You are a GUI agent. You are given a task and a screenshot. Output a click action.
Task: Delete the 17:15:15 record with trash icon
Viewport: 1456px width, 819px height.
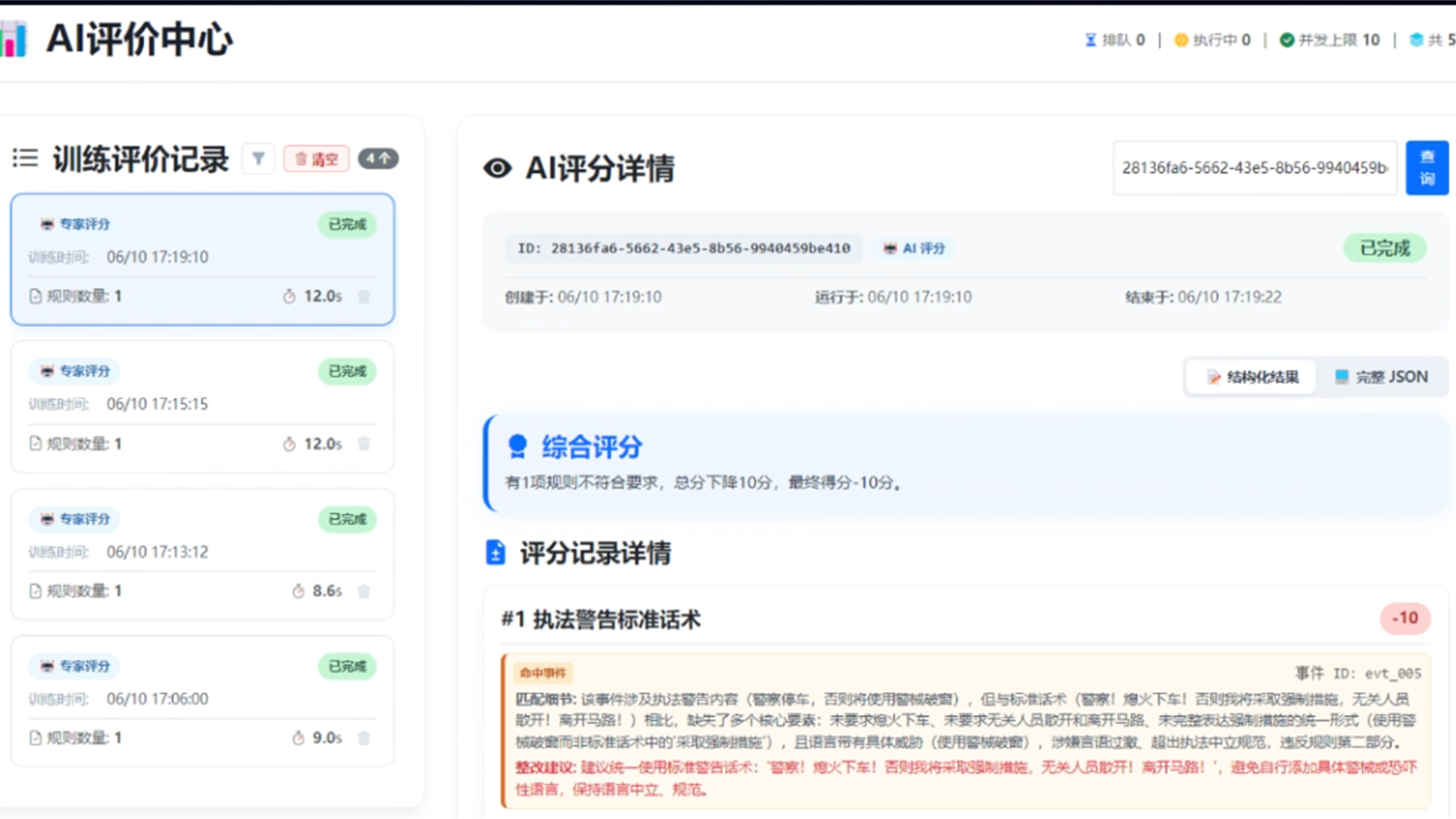point(364,444)
